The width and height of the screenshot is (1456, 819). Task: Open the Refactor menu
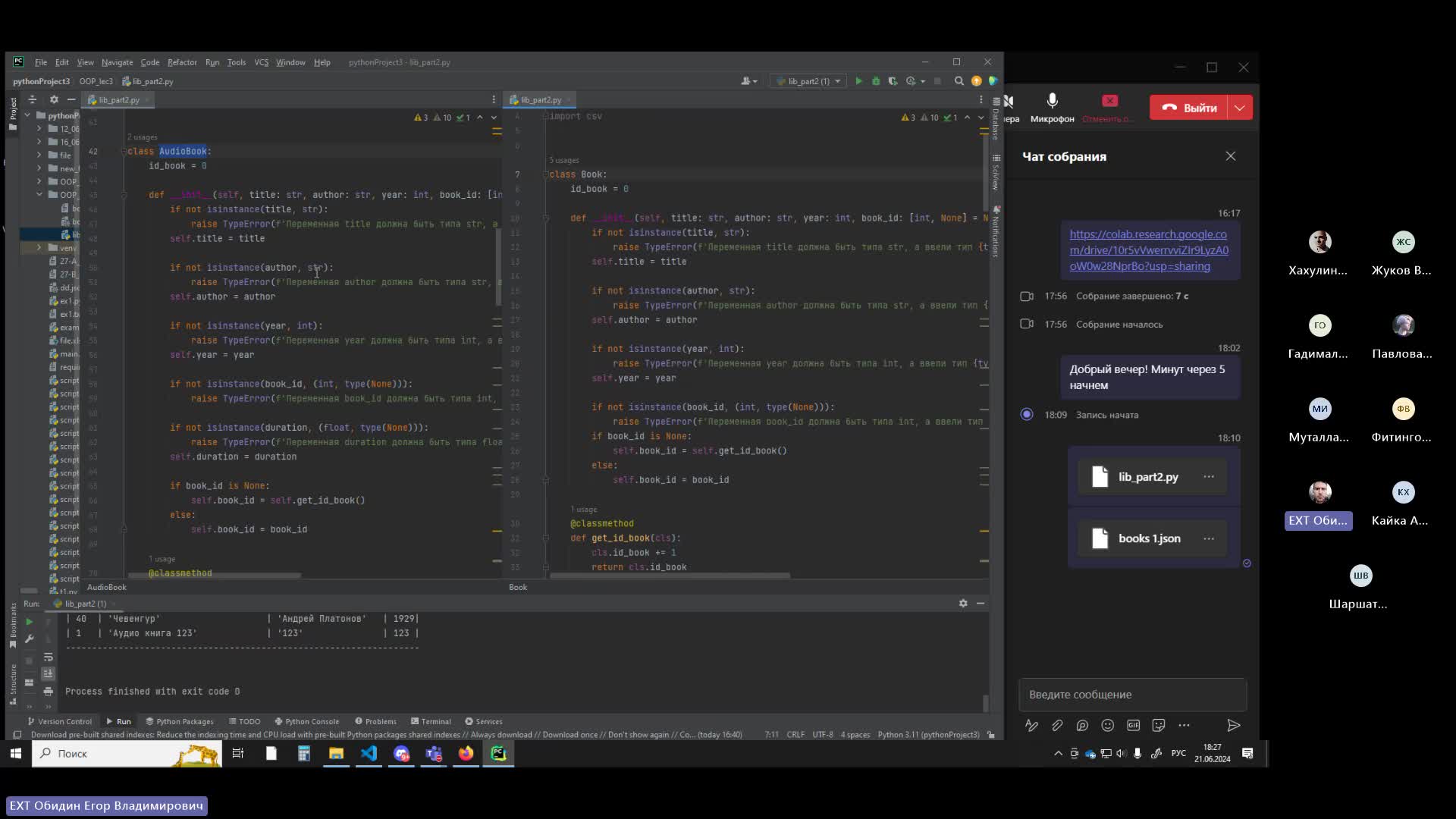point(182,62)
